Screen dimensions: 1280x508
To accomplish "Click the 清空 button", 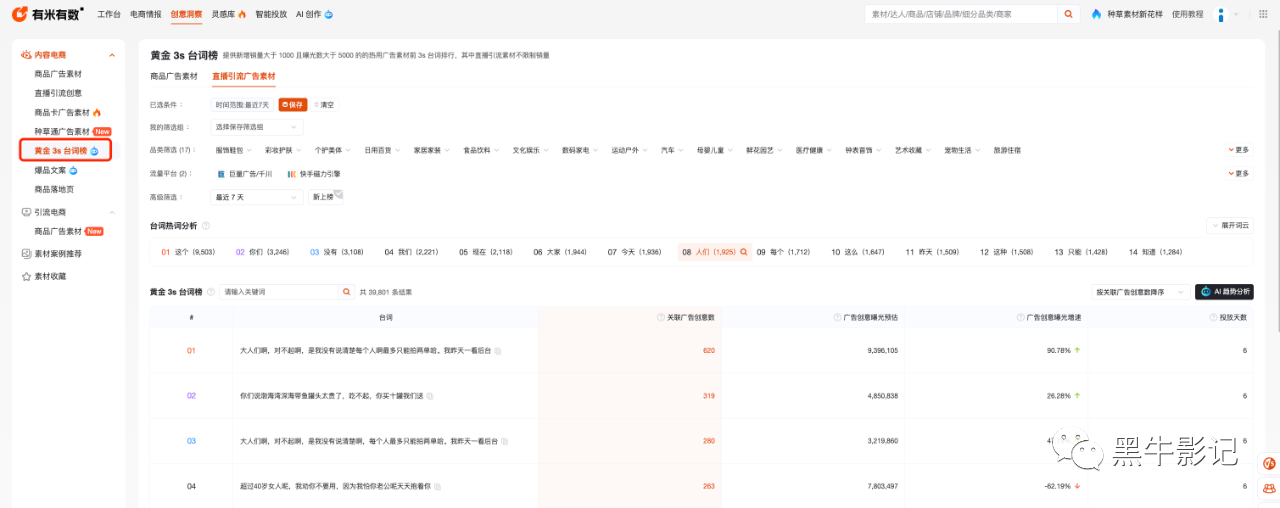I will tap(324, 104).
